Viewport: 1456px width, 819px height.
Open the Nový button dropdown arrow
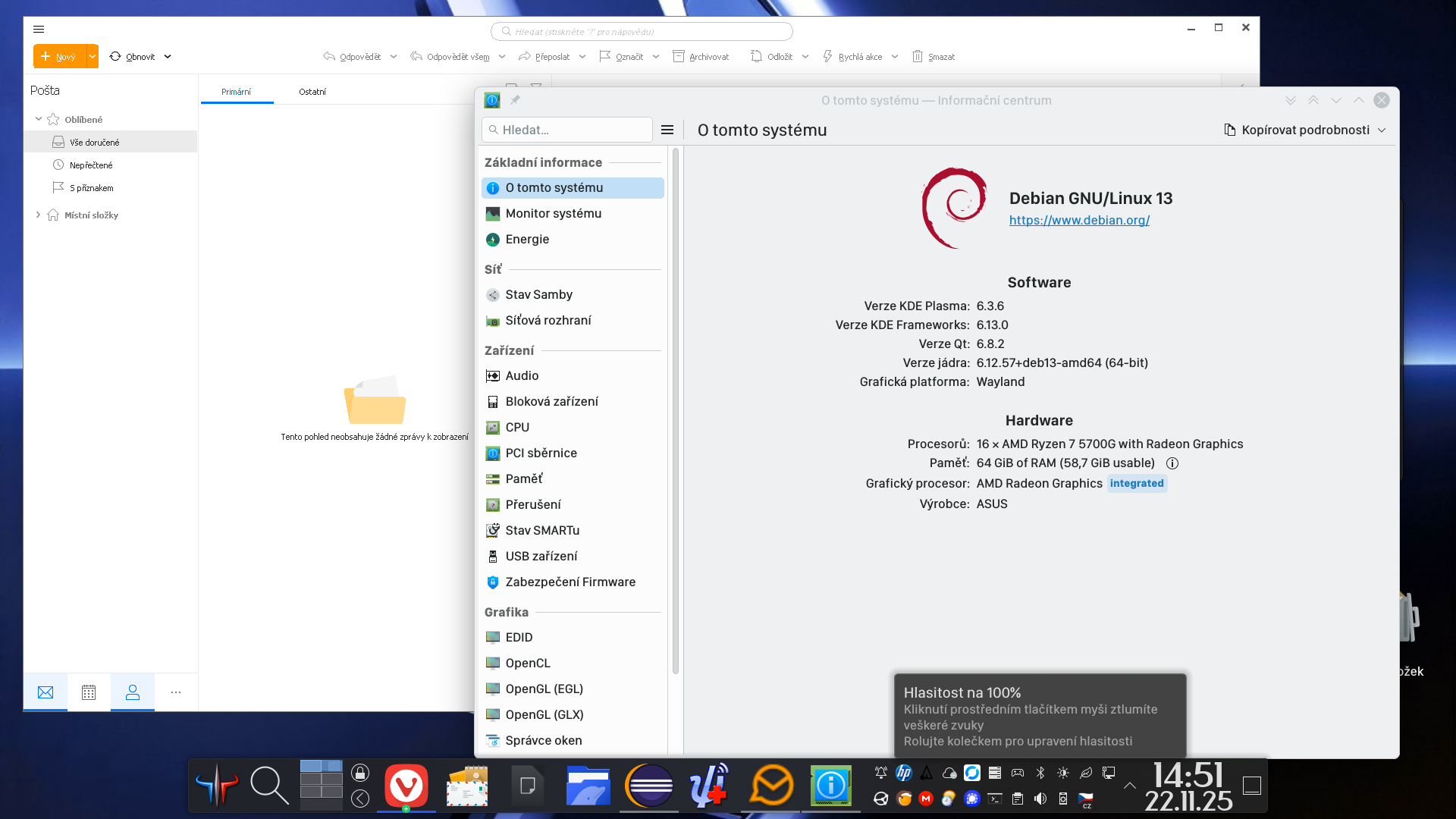[x=93, y=56]
